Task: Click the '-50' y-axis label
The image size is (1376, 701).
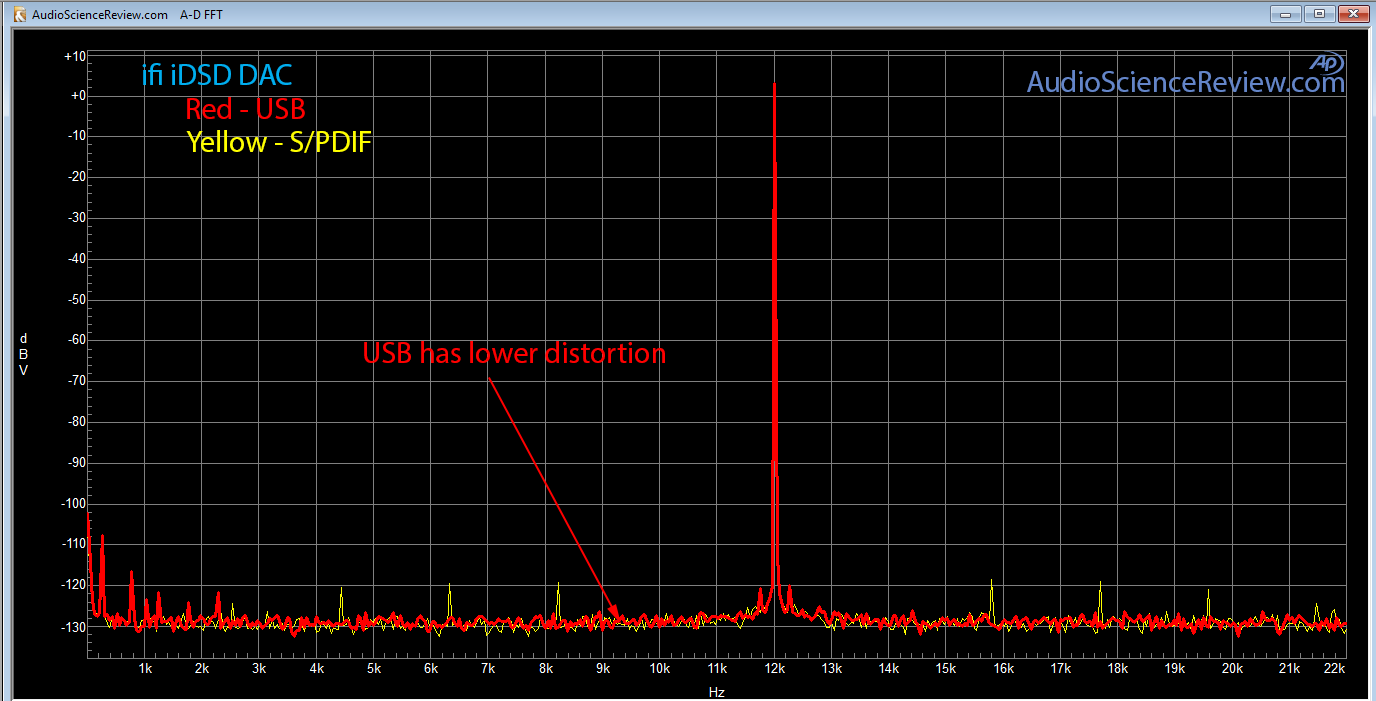Action: (75, 300)
